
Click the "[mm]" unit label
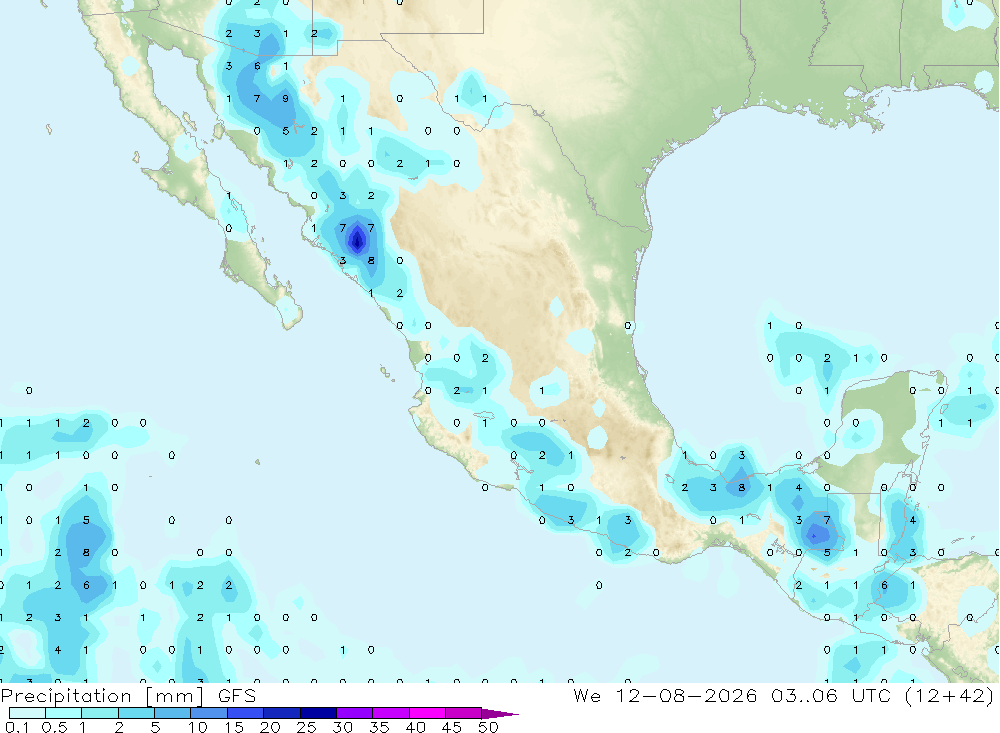175,696
